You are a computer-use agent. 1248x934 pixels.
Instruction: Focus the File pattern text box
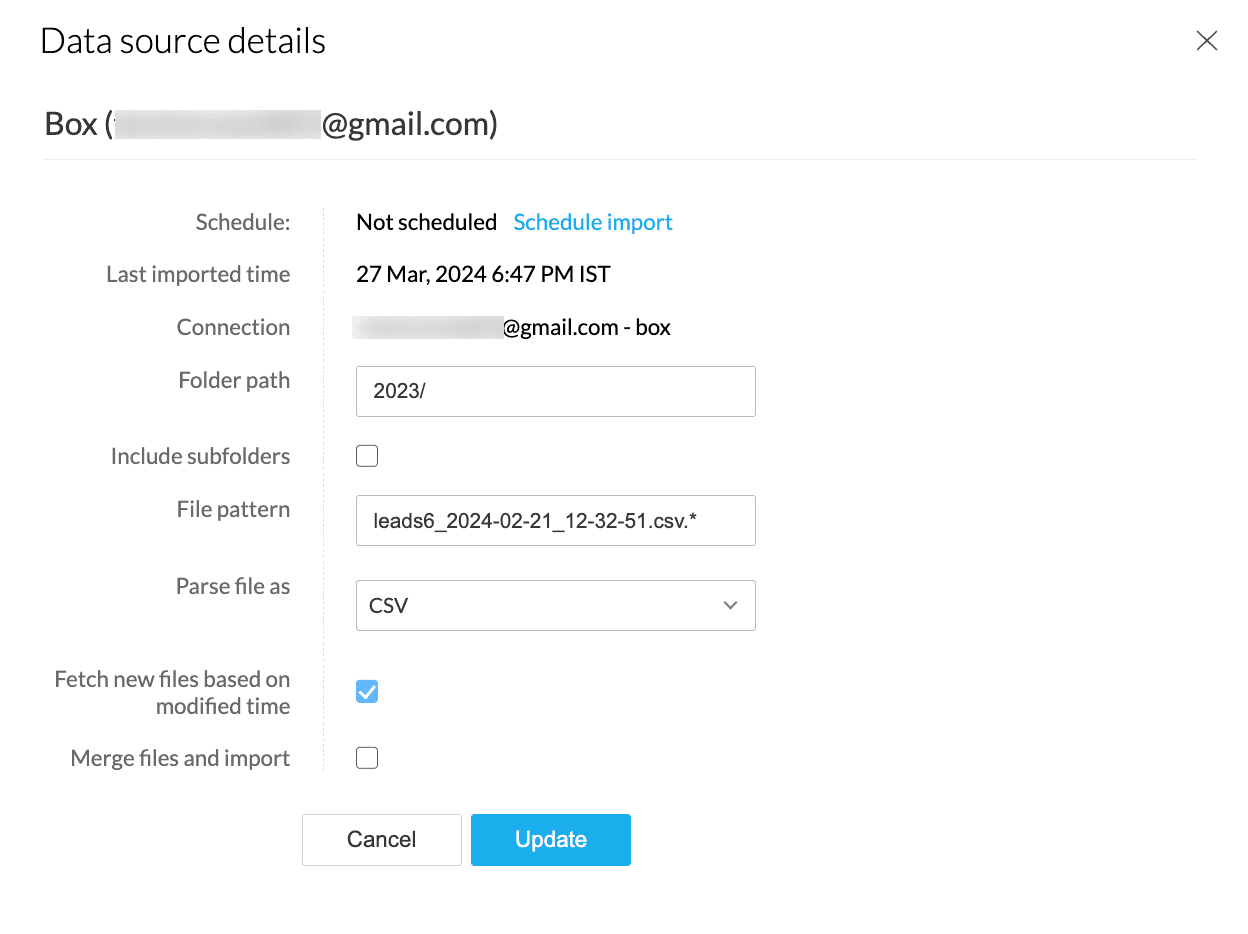pyautogui.click(x=555, y=520)
